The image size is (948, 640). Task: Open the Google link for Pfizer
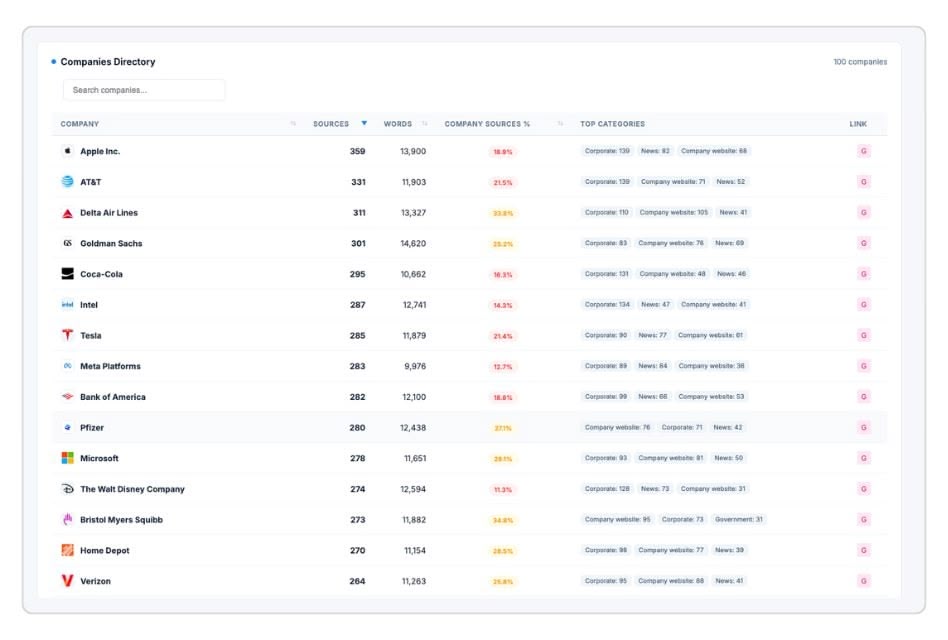pyautogui.click(x=863, y=428)
